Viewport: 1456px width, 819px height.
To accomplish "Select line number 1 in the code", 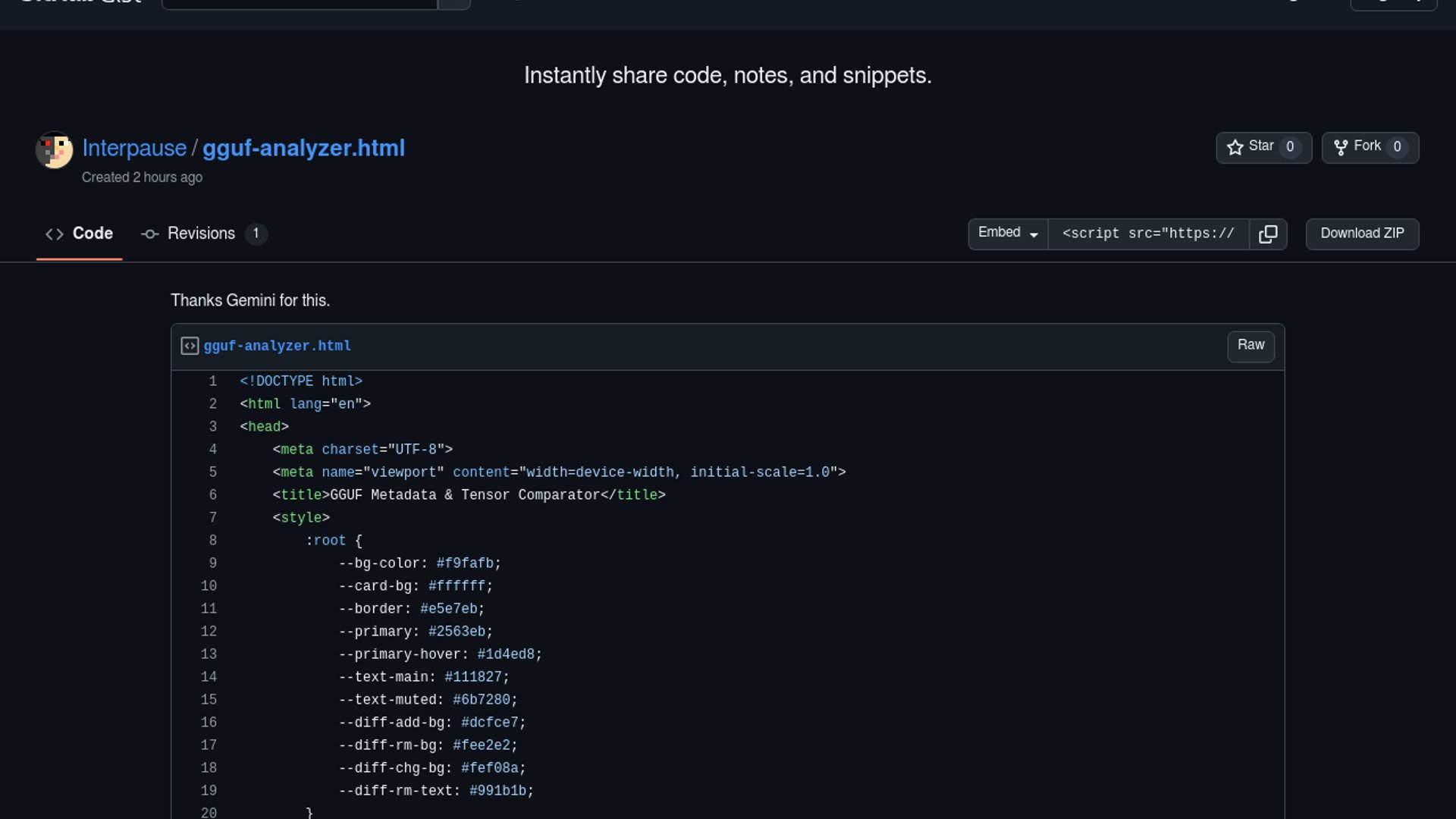I will click(x=213, y=381).
